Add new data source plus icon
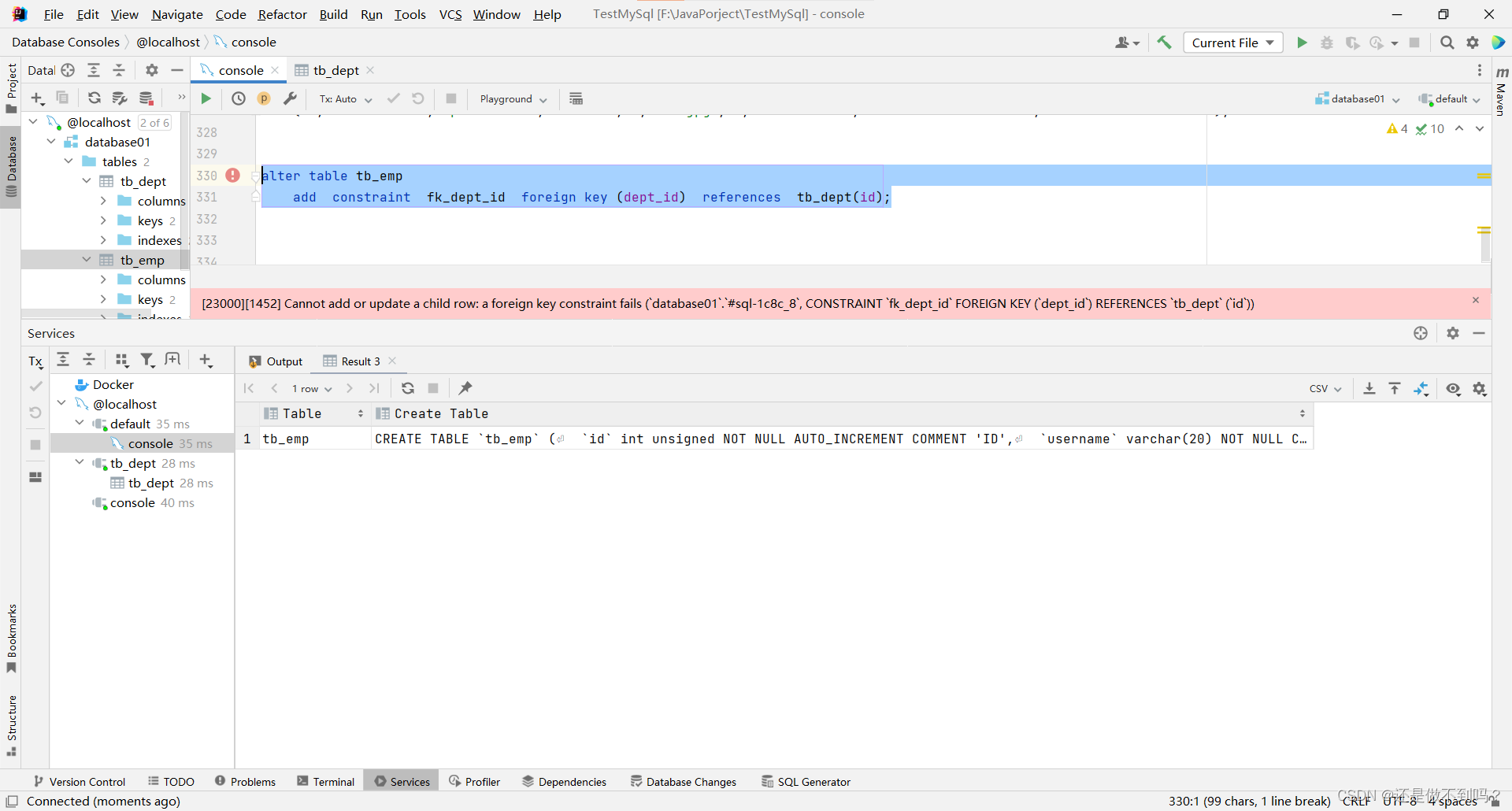This screenshot has width=1512, height=811. (37, 98)
